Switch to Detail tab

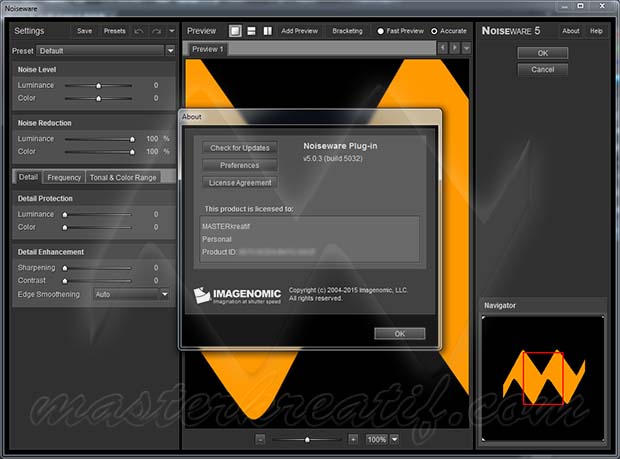[28, 177]
